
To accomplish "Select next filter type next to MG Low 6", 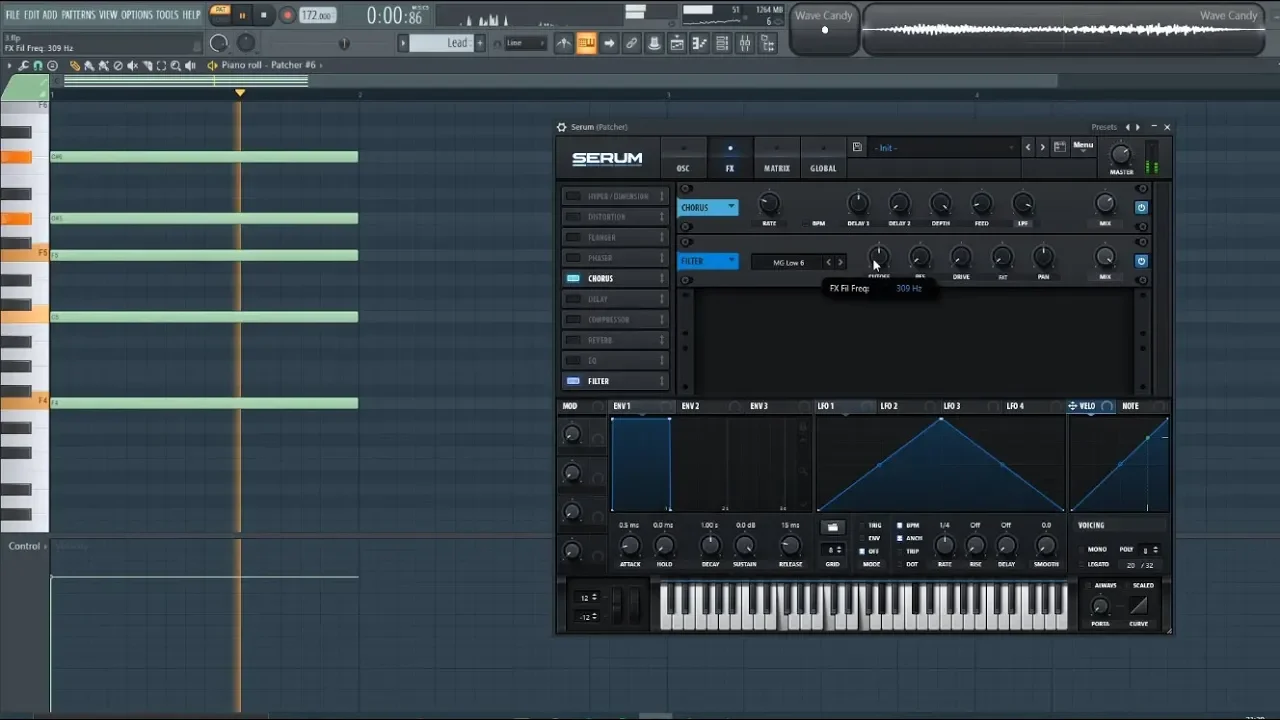I will tap(840, 262).
